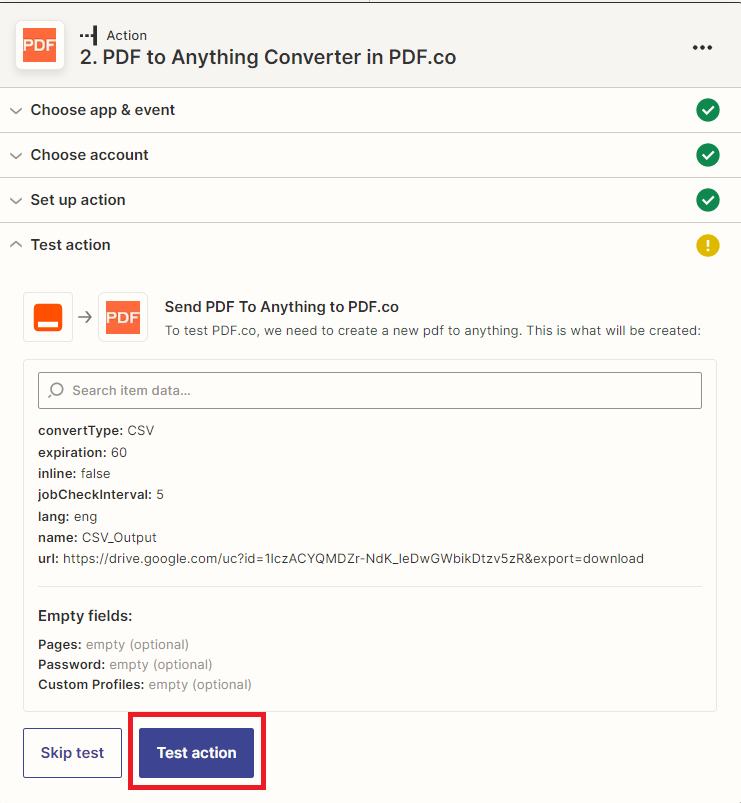Select the jobCheckInterval: 5 row
The image size is (741, 803).
[x=101, y=494]
